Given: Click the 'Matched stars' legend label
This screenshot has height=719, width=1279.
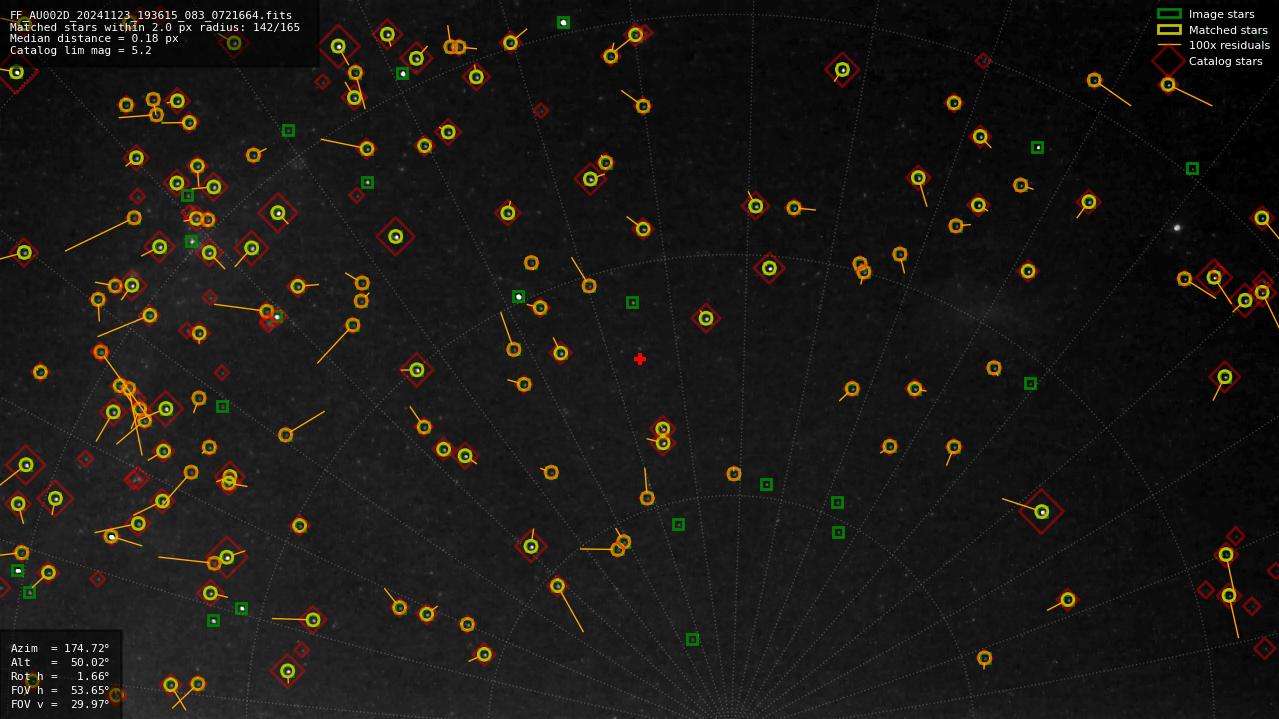Looking at the screenshot, I should point(1228,30).
